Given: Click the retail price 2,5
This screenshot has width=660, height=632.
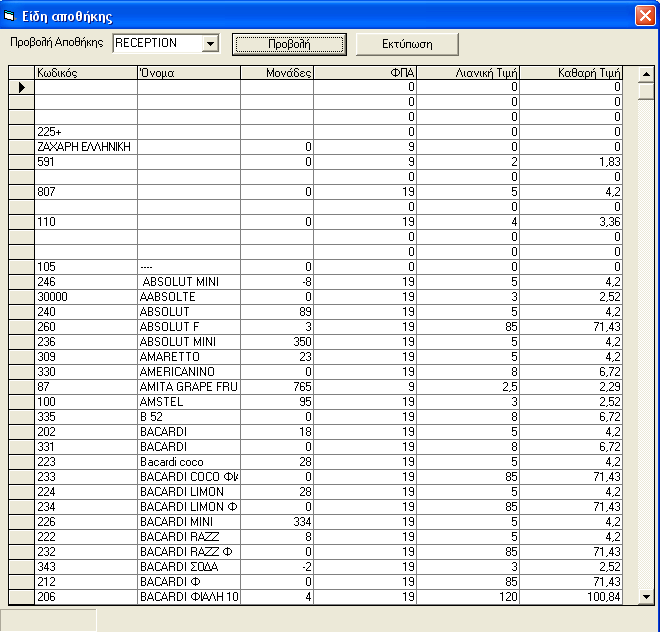Looking at the screenshot, I should pyautogui.click(x=468, y=387).
